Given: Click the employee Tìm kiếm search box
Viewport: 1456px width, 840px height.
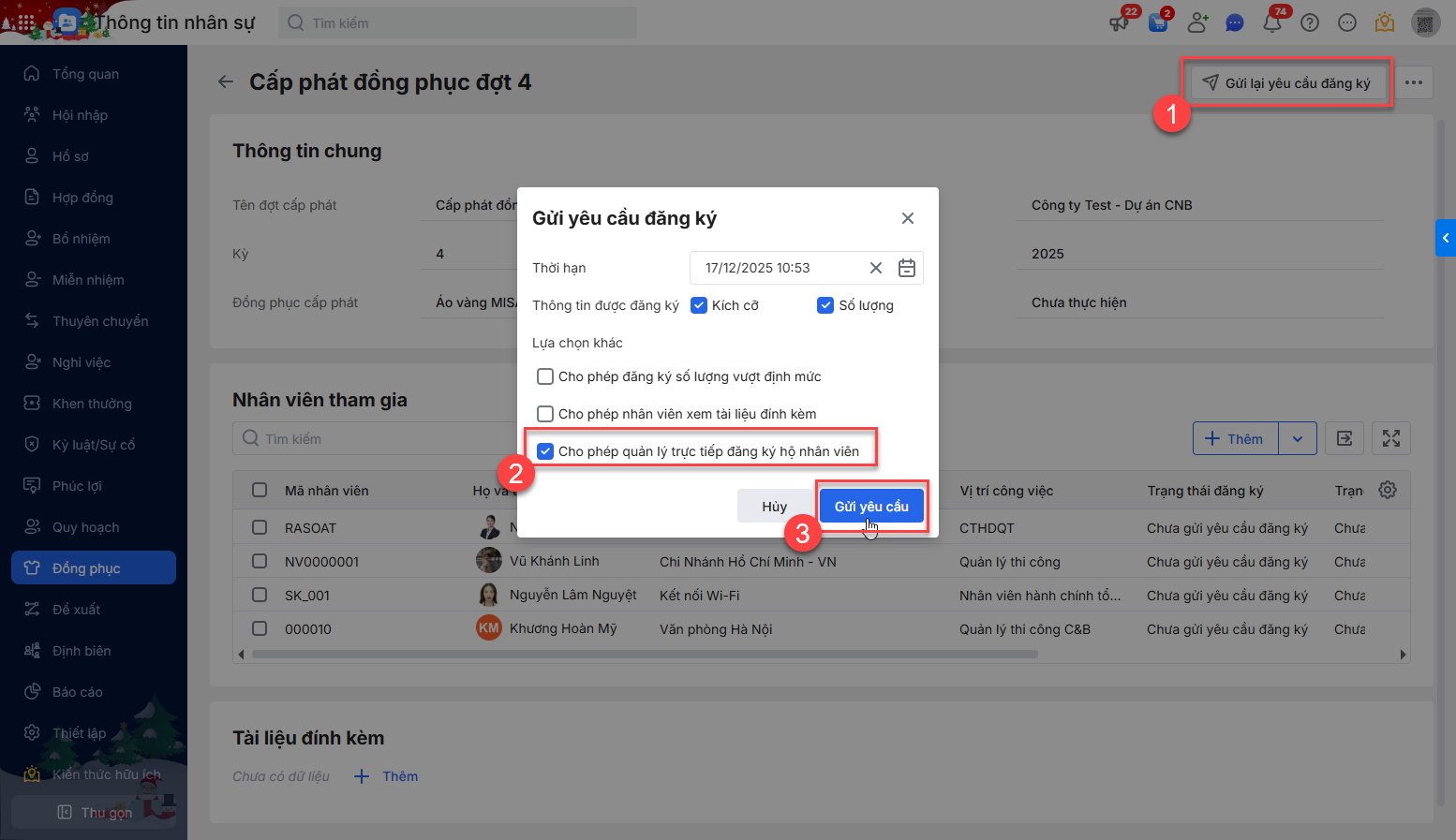Looking at the screenshot, I should point(375,438).
